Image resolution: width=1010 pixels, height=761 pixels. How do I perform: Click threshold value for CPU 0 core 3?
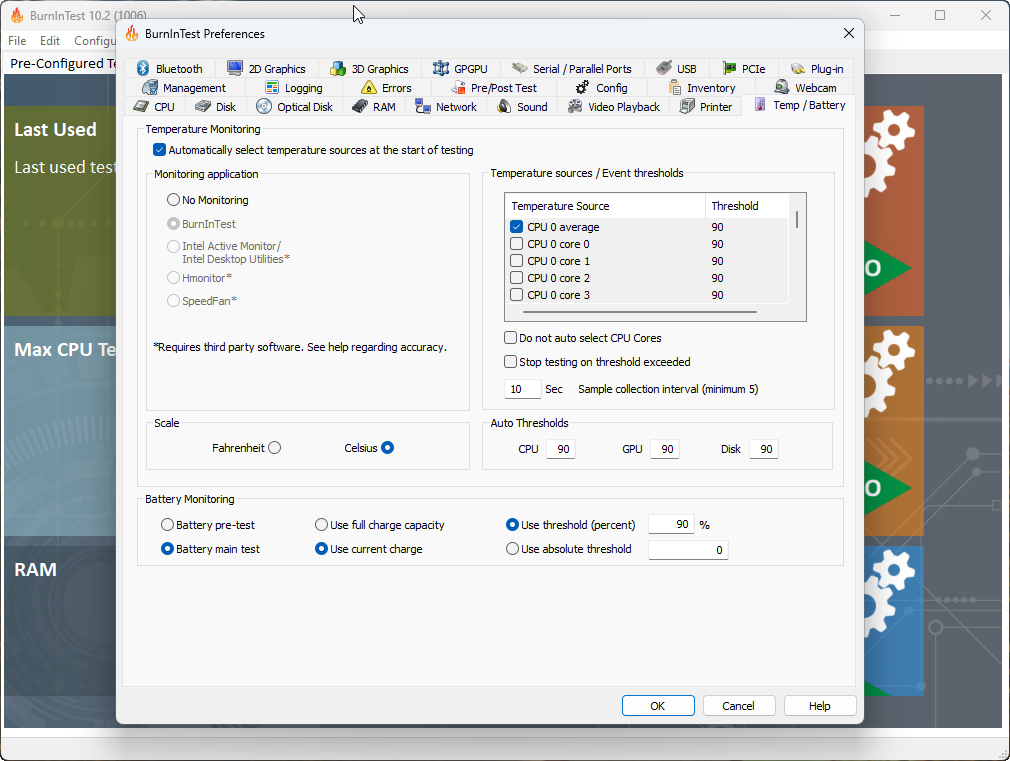(x=717, y=295)
